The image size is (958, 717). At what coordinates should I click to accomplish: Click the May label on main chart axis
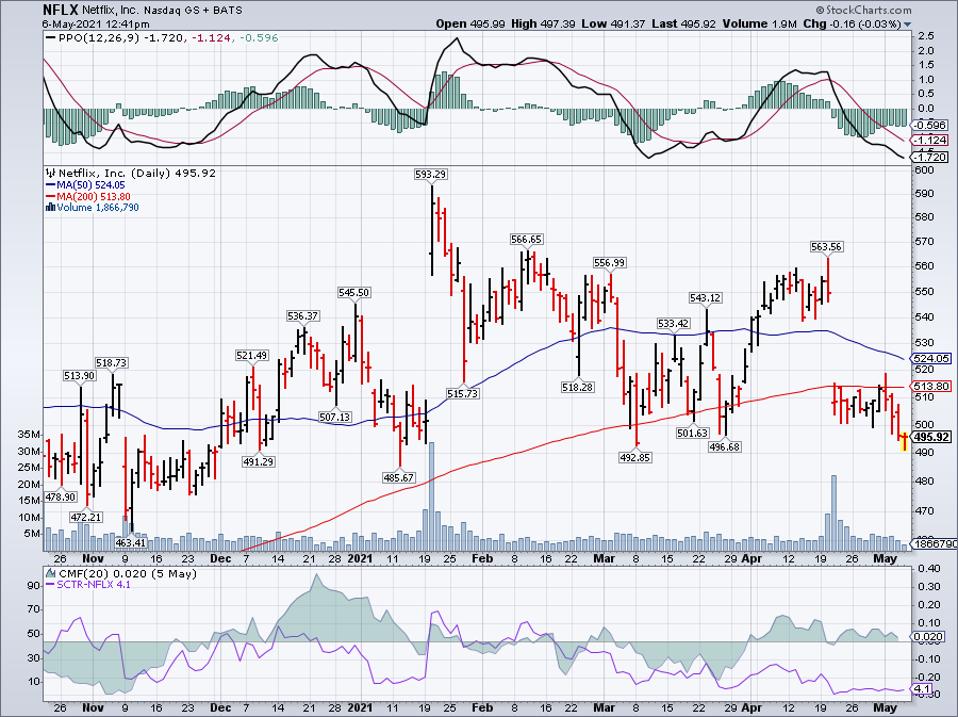coord(885,558)
